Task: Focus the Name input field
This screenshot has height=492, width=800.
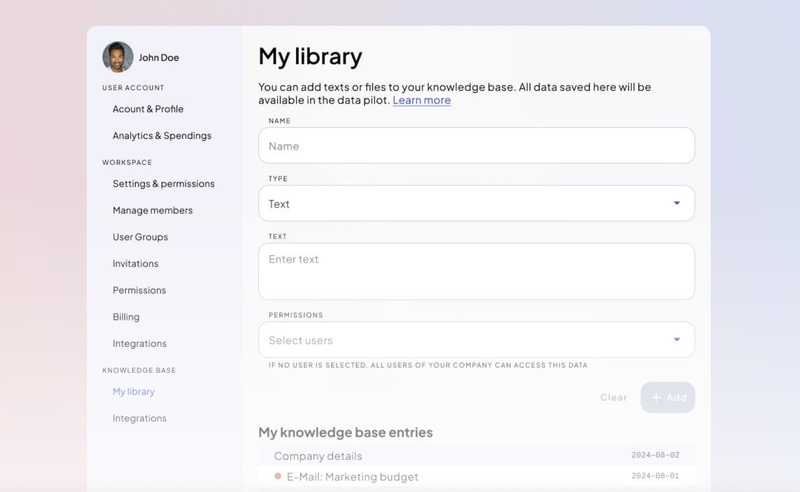Action: [x=476, y=146]
